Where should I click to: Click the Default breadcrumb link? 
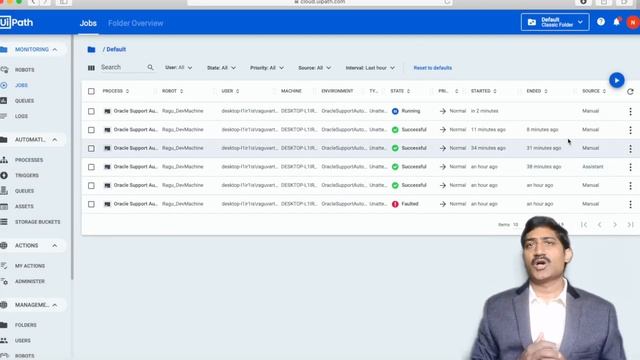click(x=116, y=49)
